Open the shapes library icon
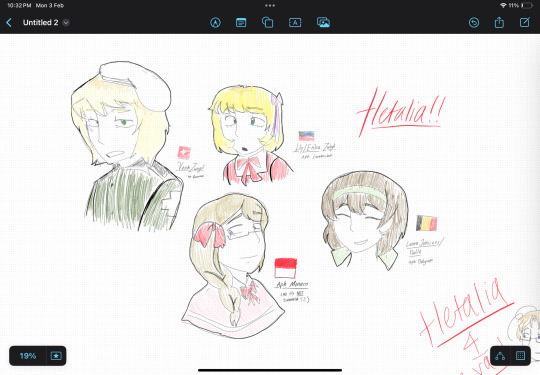The image size is (540, 375). click(268, 23)
